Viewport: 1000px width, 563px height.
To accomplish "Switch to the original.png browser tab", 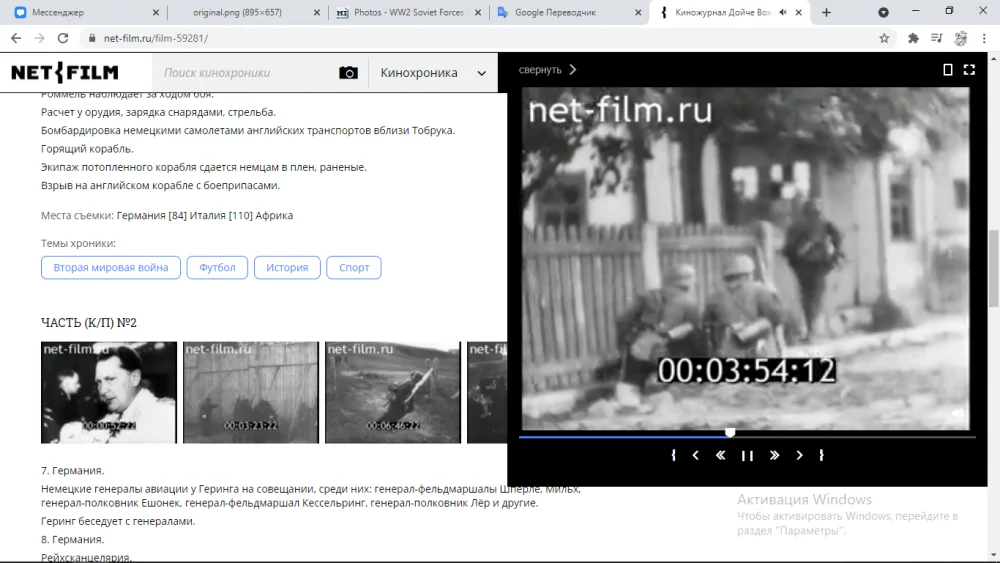I will 237,12.
